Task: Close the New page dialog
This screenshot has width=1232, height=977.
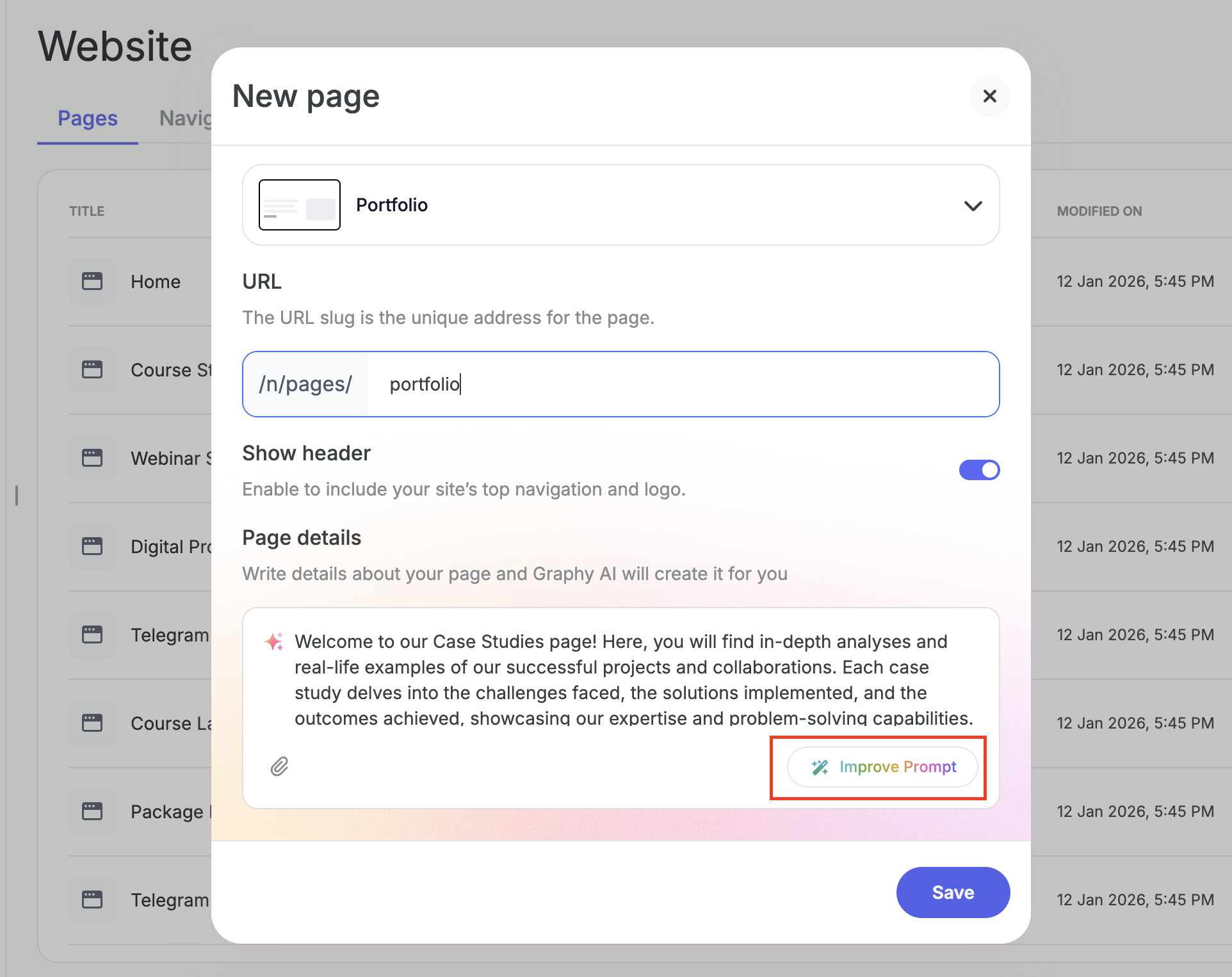Action: coord(989,96)
